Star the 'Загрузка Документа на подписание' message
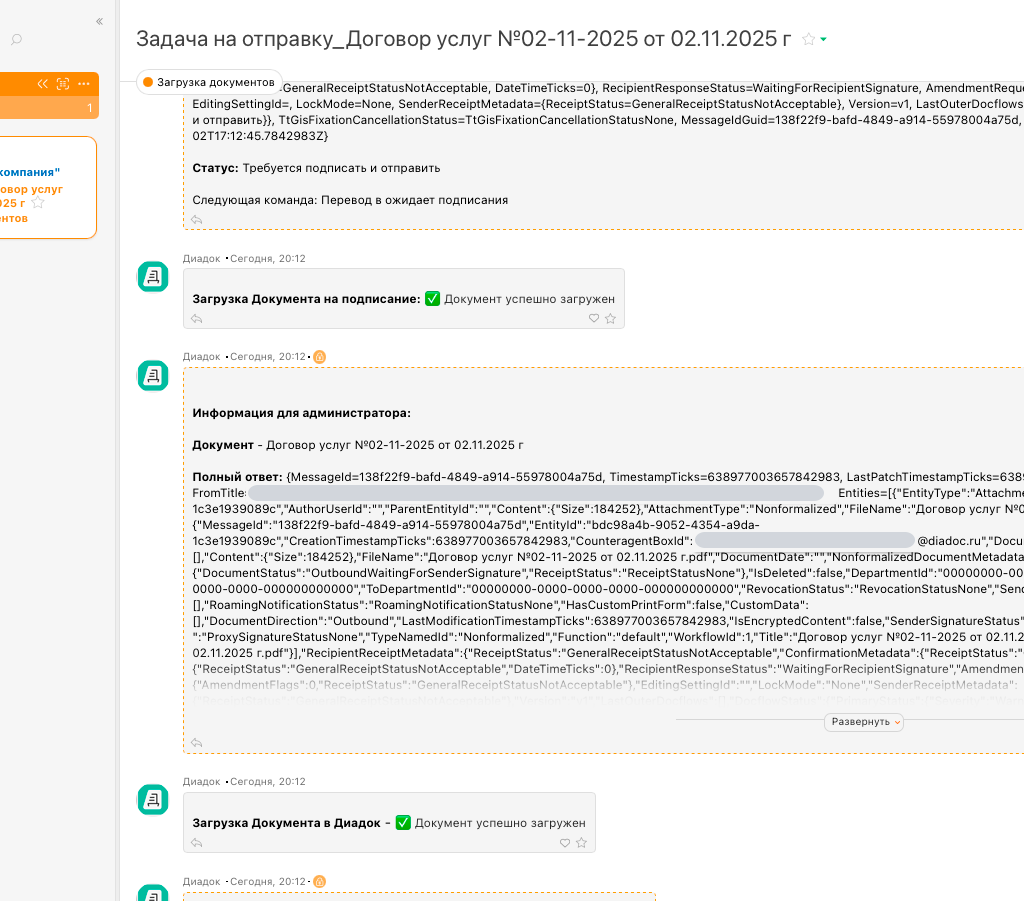1024x901 pixels. click(x=610, y=319)
